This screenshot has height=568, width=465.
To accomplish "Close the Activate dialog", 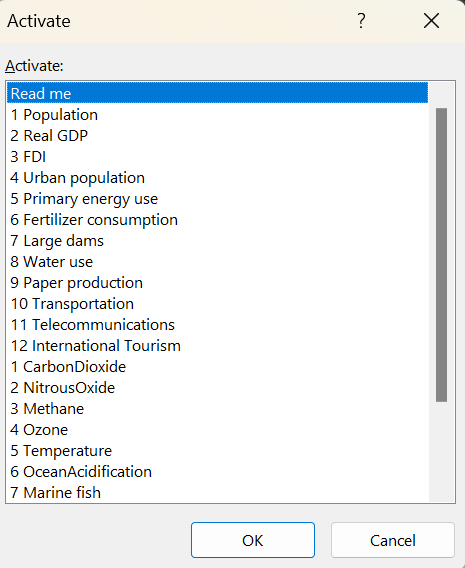I will (x=431, y=21).
